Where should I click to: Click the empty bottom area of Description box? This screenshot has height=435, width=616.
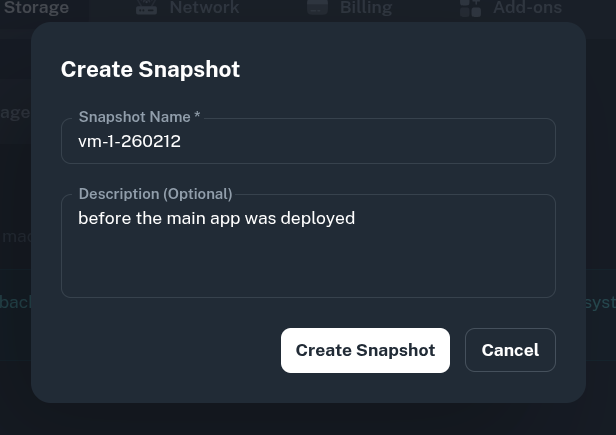tap(308, 275)
